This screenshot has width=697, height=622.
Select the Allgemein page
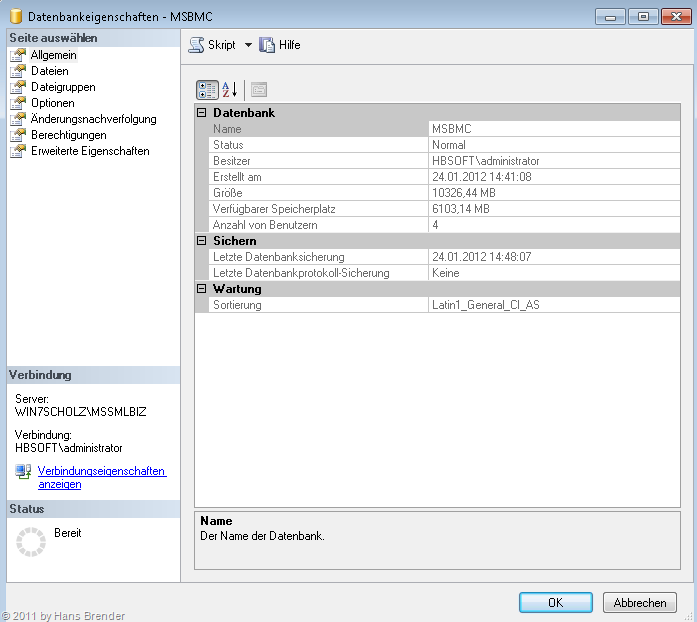click(x=53, y=55)
